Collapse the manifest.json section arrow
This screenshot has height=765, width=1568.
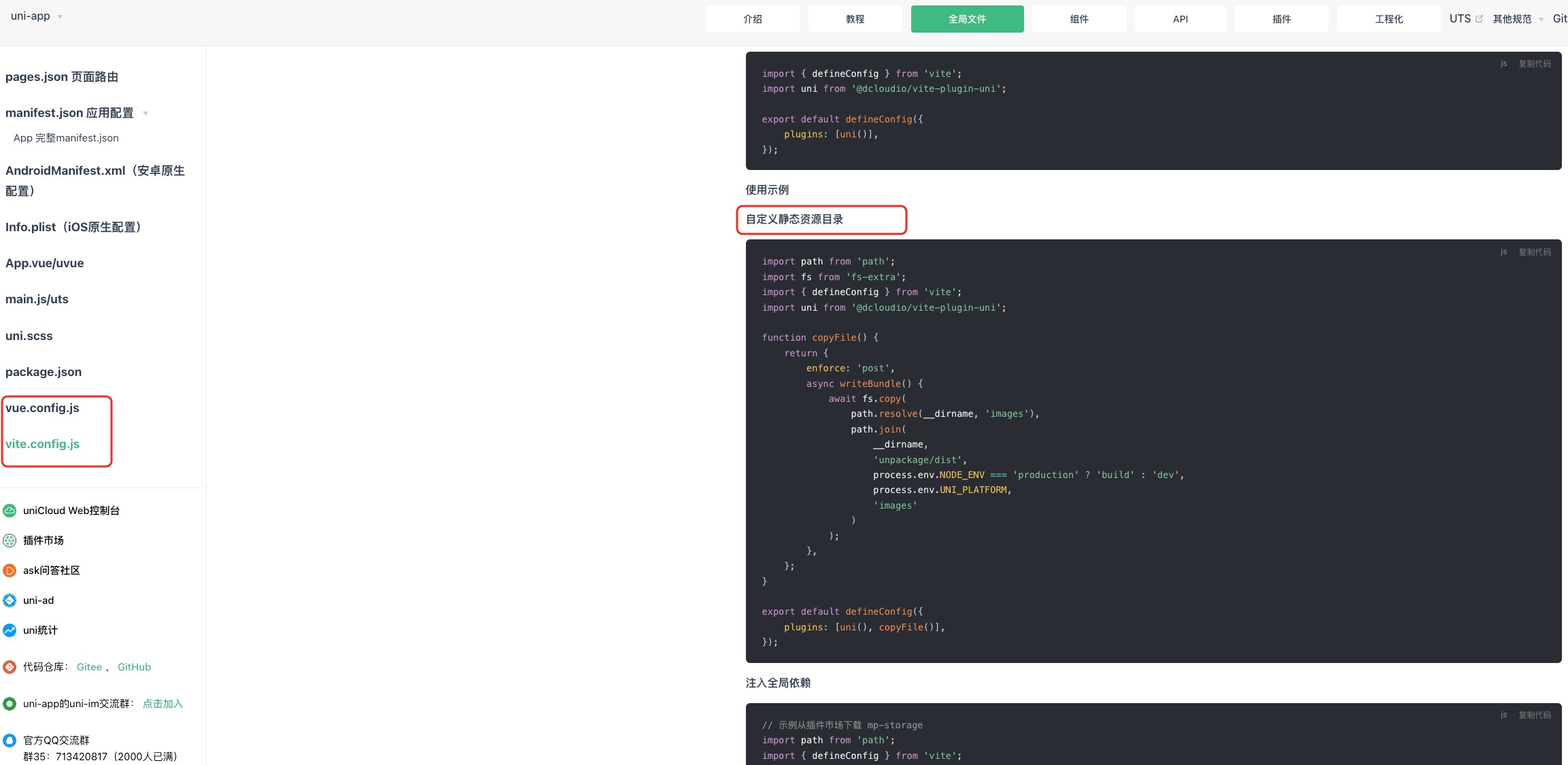pos(146,114)
